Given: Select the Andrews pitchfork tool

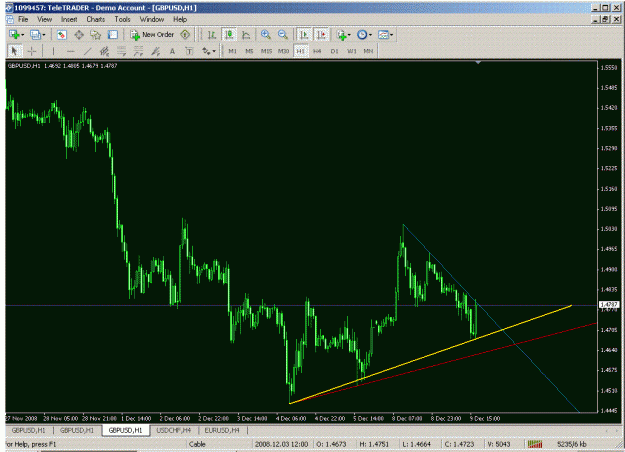Looking at the screenshot, I should 155,51.
